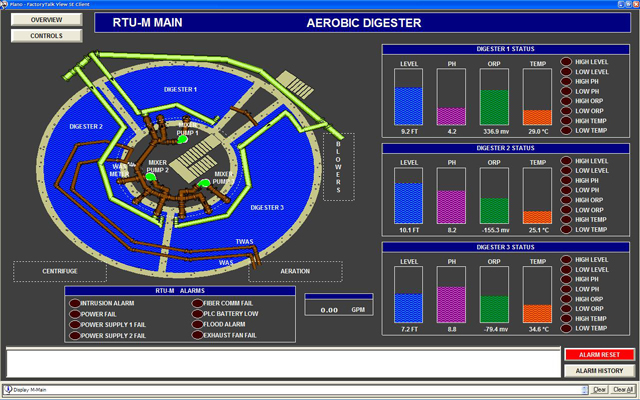Jump to the Aeration area

[x=295, y=271]
